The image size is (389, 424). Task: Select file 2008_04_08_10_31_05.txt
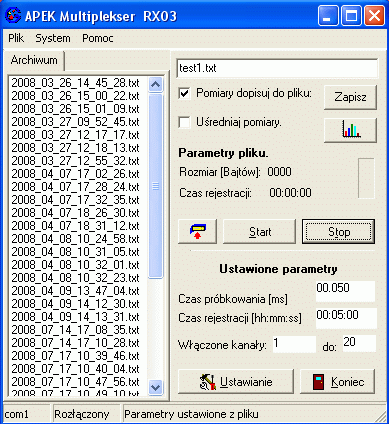(75, 252)
